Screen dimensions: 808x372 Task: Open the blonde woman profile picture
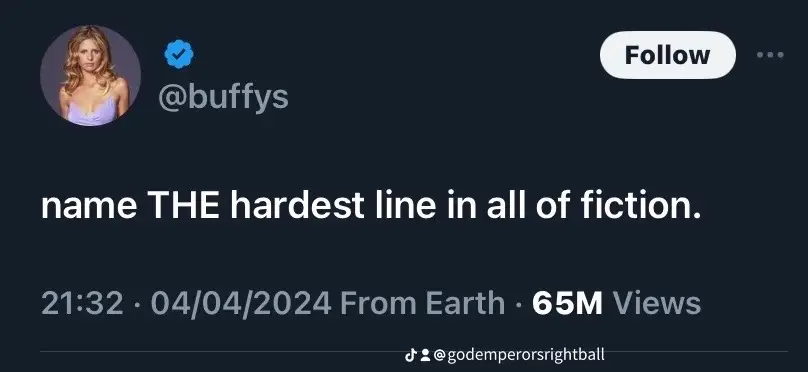[90, 75]
